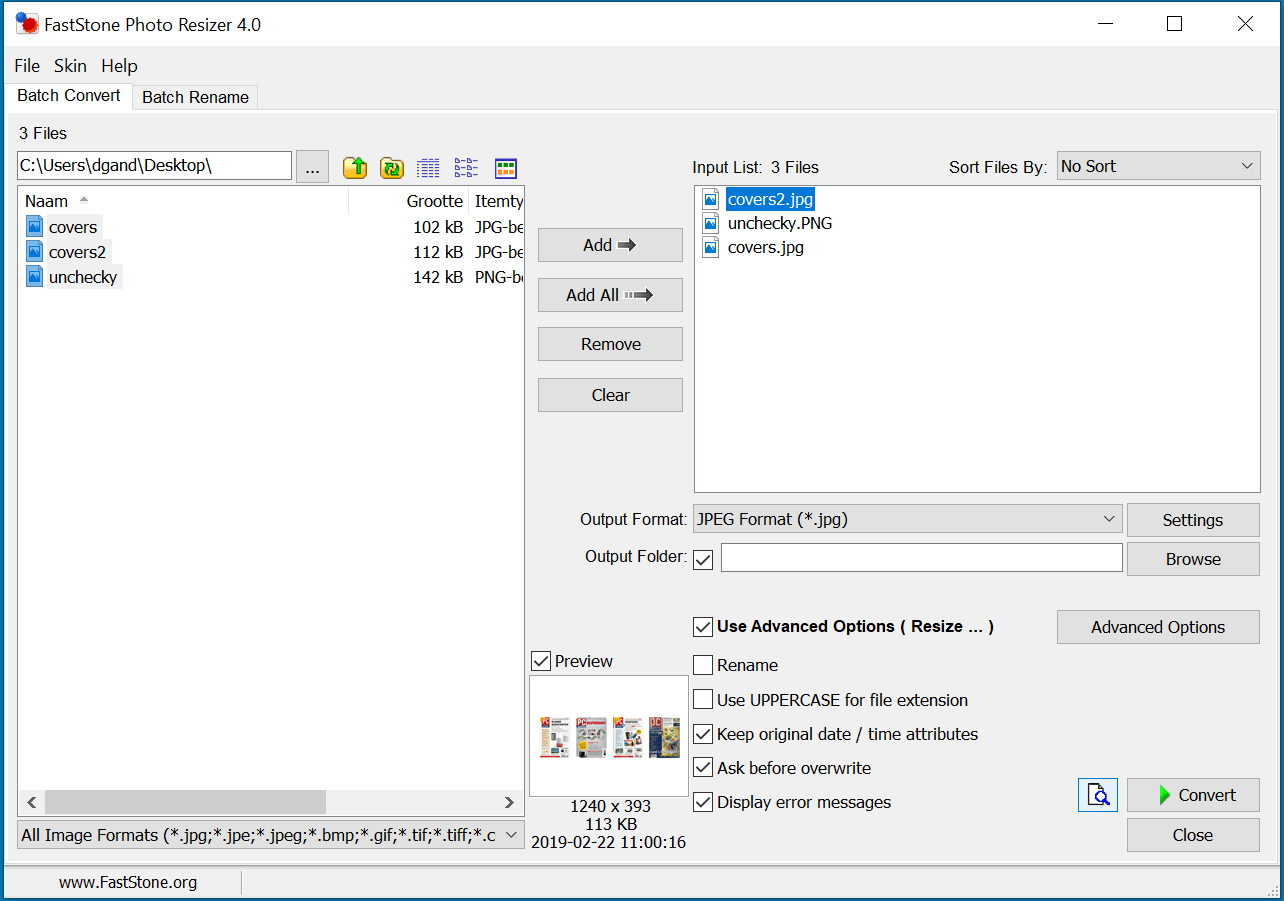Uncheck Keep original date / time attributes
Viewport: 1284px width, 901px height.
[703, 734]
